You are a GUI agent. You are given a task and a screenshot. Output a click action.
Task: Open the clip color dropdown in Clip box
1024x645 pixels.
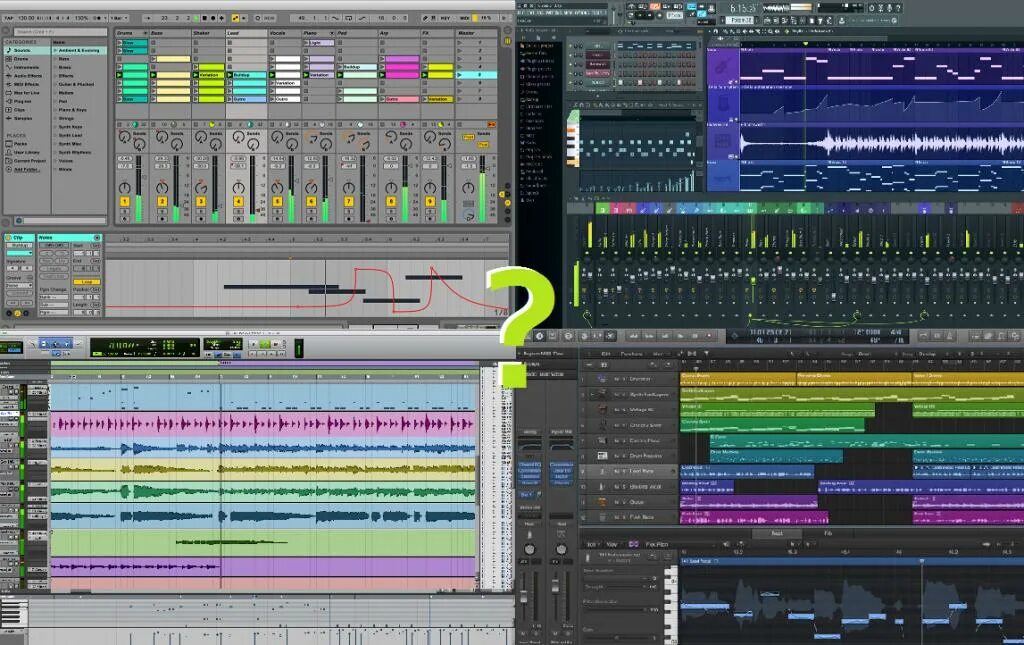click(20, 253)
